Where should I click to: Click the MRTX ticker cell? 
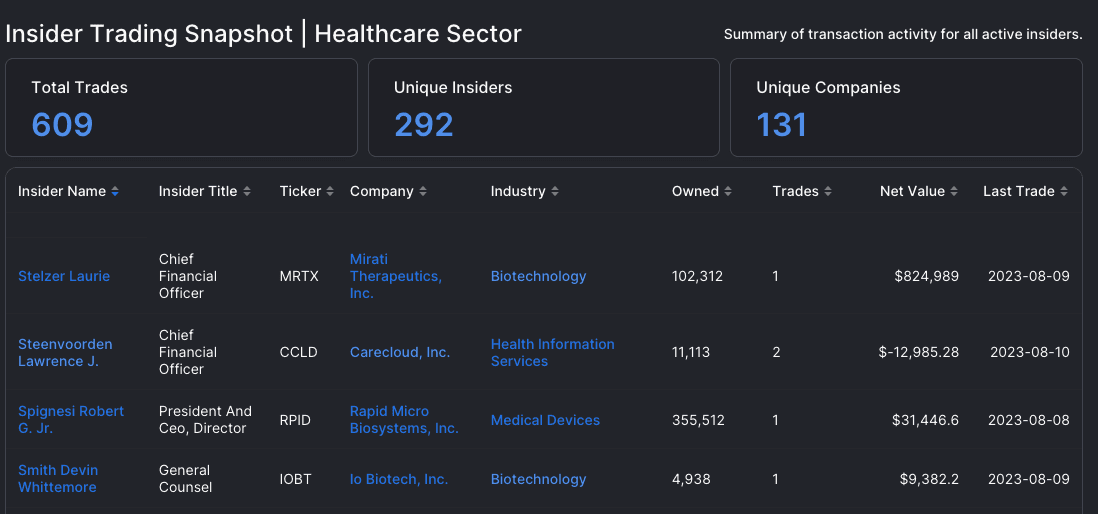(299, 276)
